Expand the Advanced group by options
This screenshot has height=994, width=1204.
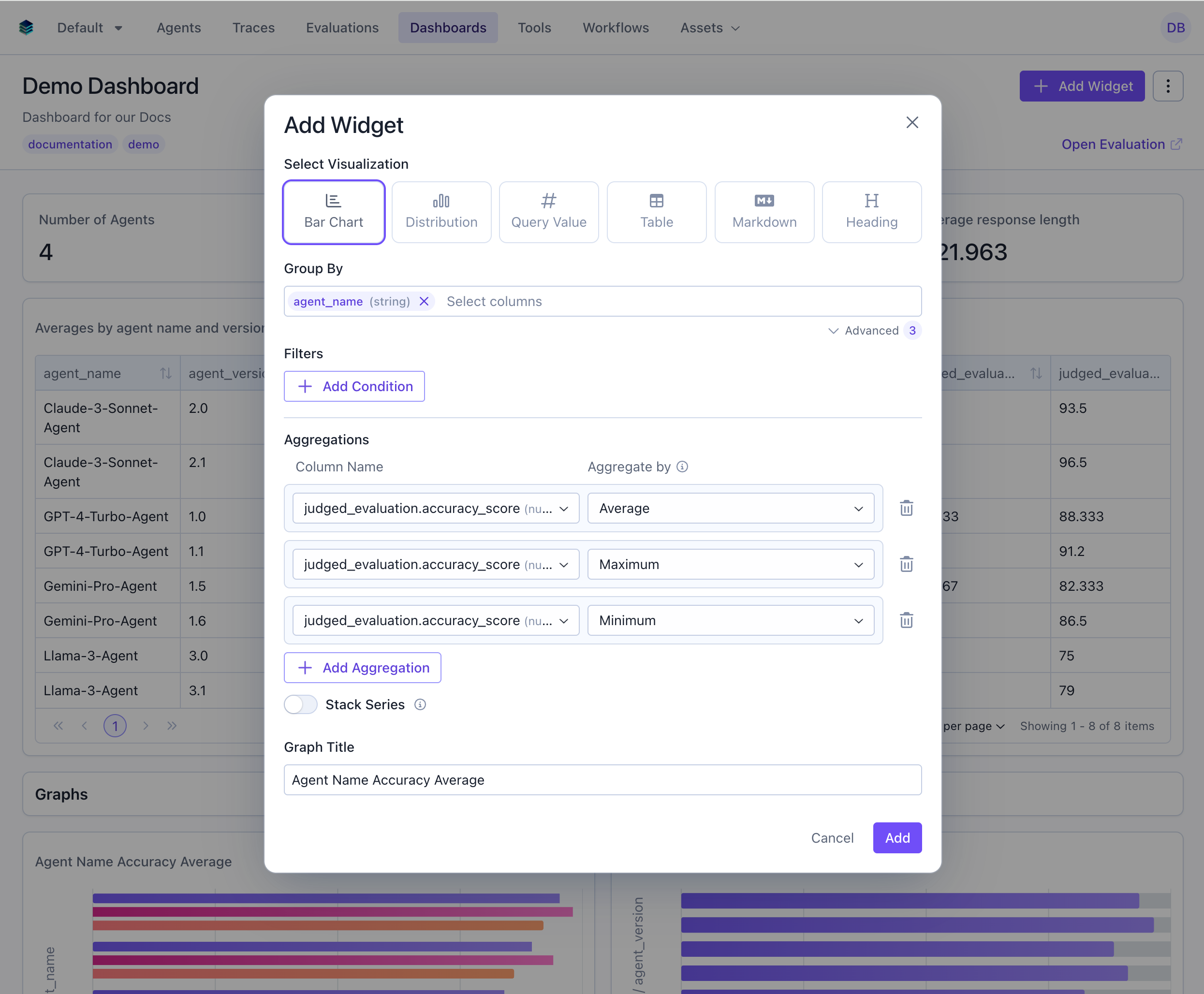coord(871,330)
